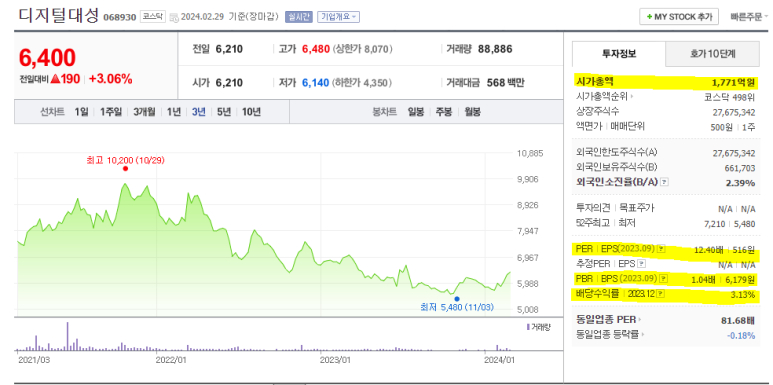Click the calendar icon beside 2024.02.29 date

point(174,18)
